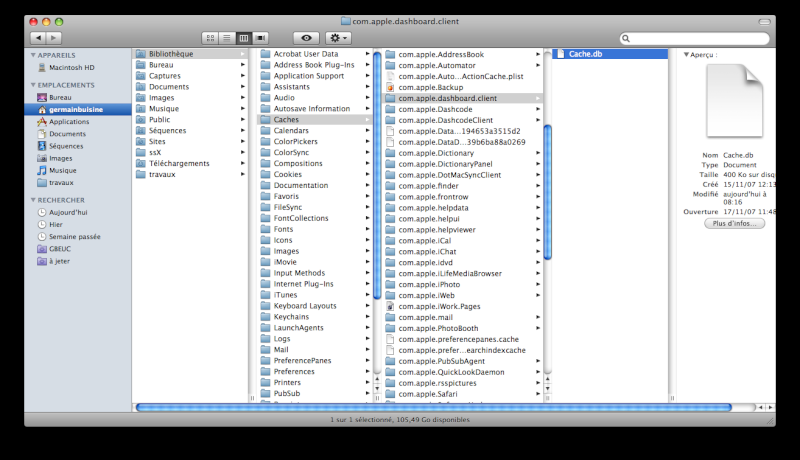
Task: Collapse the APPAREILS sidebar section
Action: (x=33, y=55)
